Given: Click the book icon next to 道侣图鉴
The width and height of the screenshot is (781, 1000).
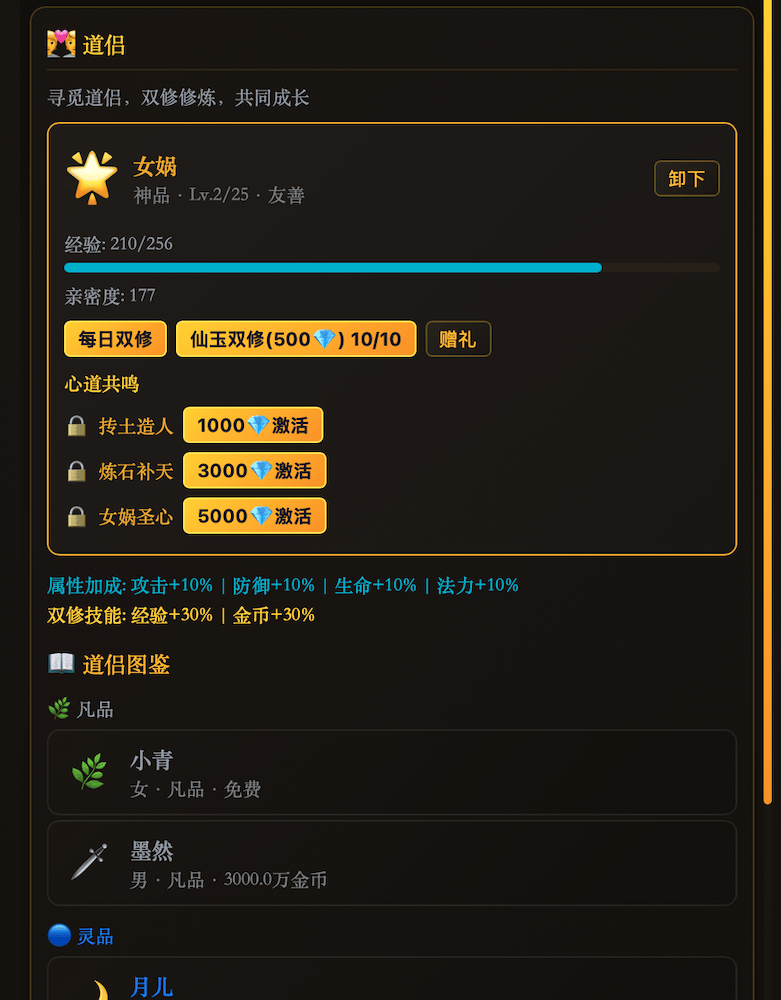Looking at the screenshot, I should [x=61, y=663].
